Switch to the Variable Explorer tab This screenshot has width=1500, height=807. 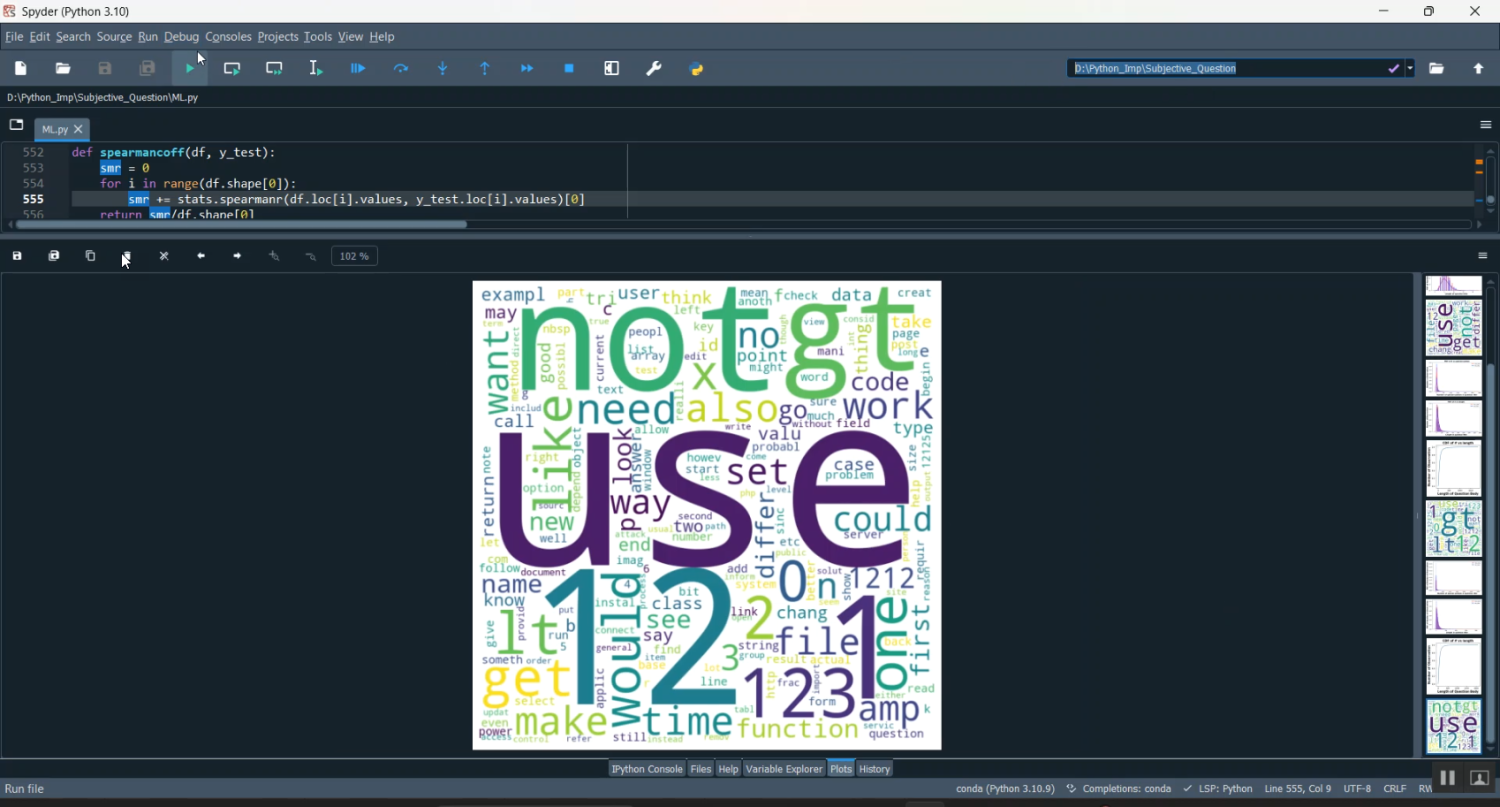point(784,768)
